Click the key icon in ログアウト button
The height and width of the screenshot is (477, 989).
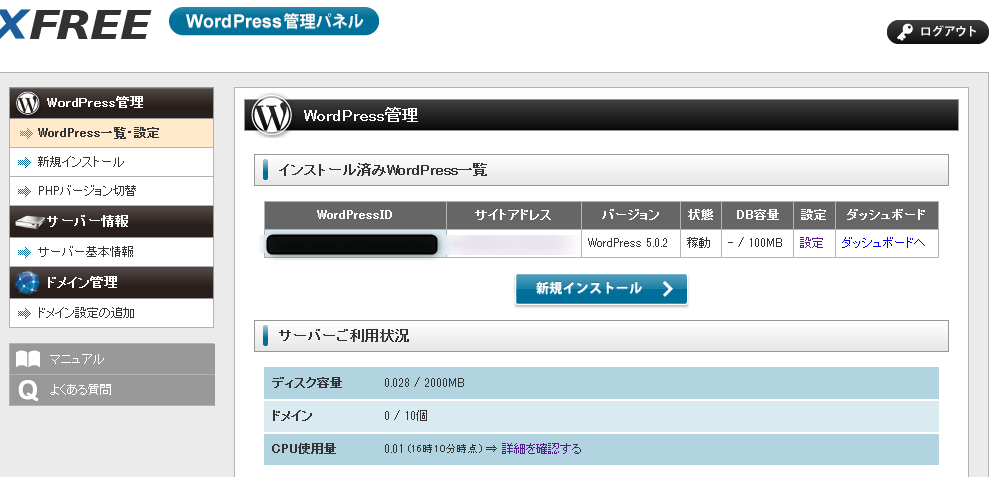[x=906, y=33]
